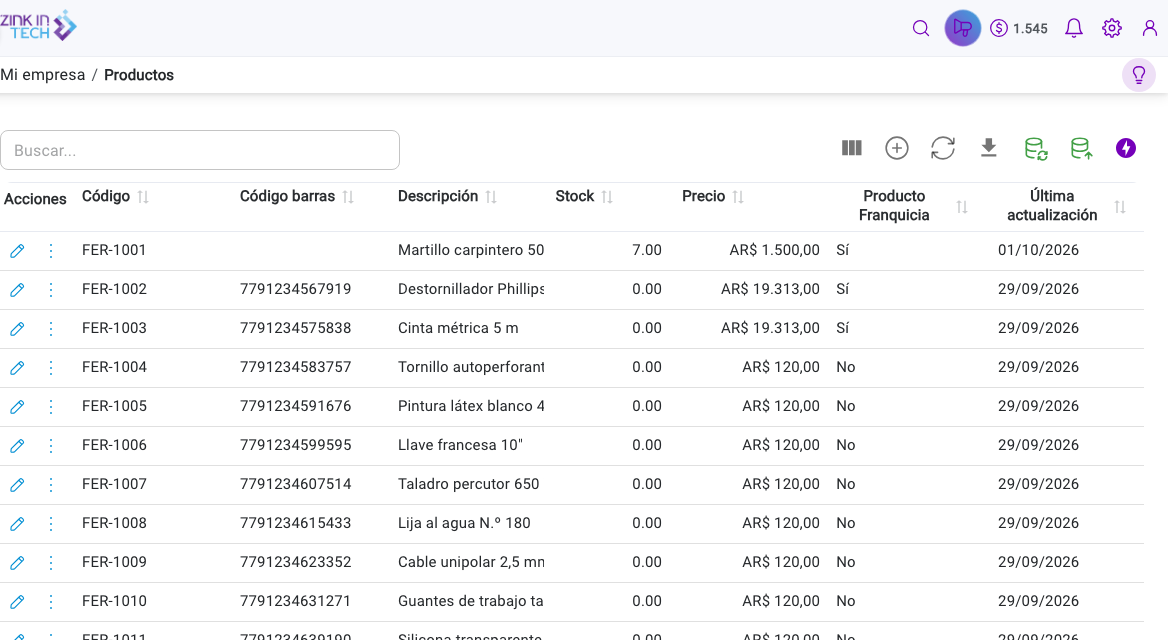Open more options for FER-1007
The width and height of the screenshot is (1168, 640).
(x=51, y=485)
